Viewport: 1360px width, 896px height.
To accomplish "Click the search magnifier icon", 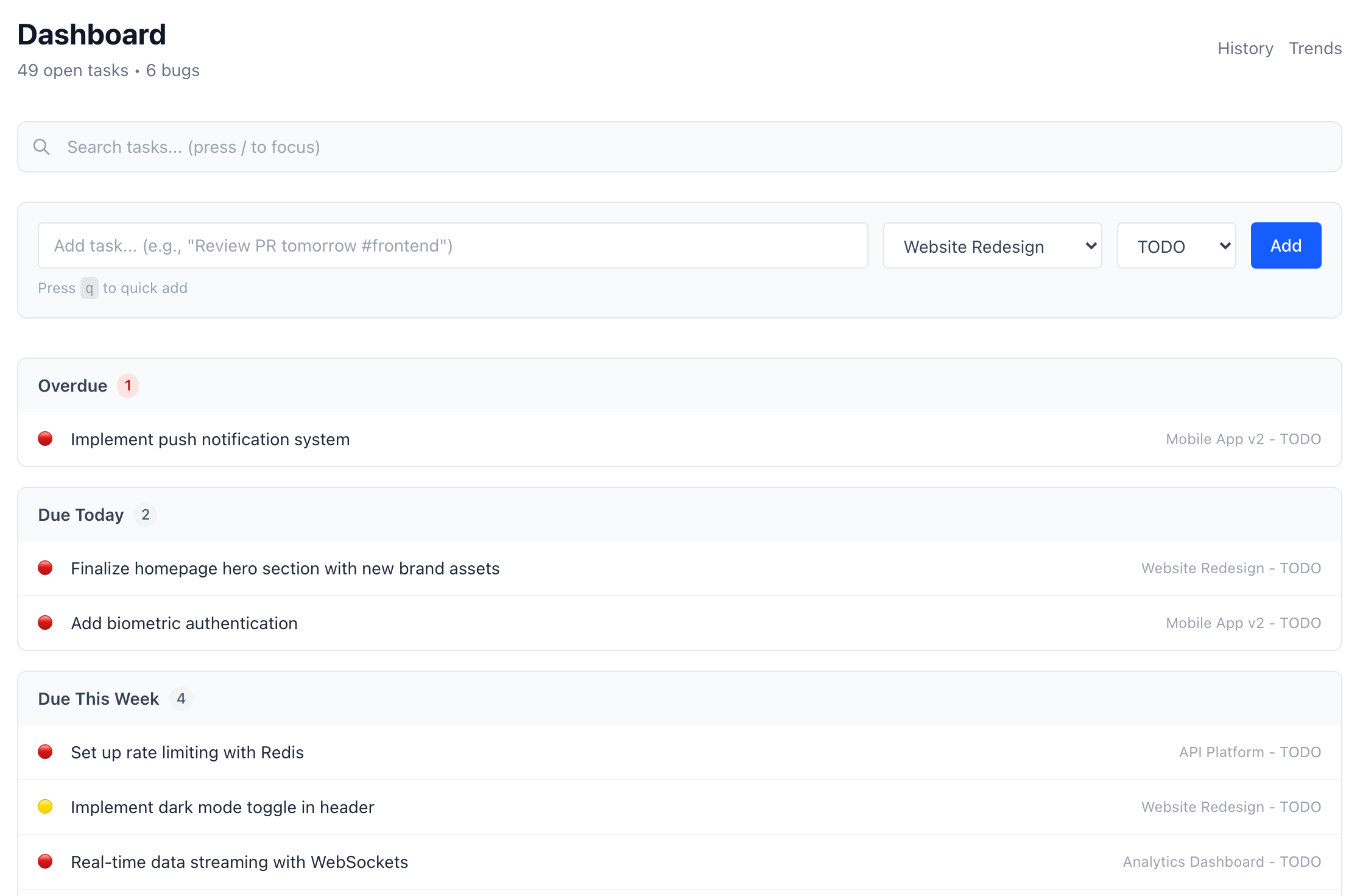I will click(x=41, y=147).
